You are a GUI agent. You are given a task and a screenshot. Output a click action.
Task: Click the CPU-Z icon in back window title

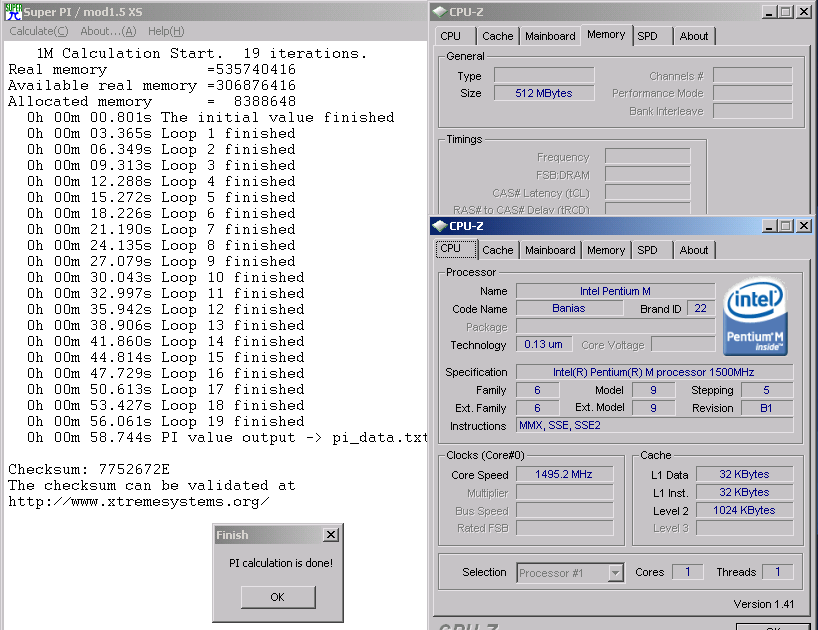(440, 11)
